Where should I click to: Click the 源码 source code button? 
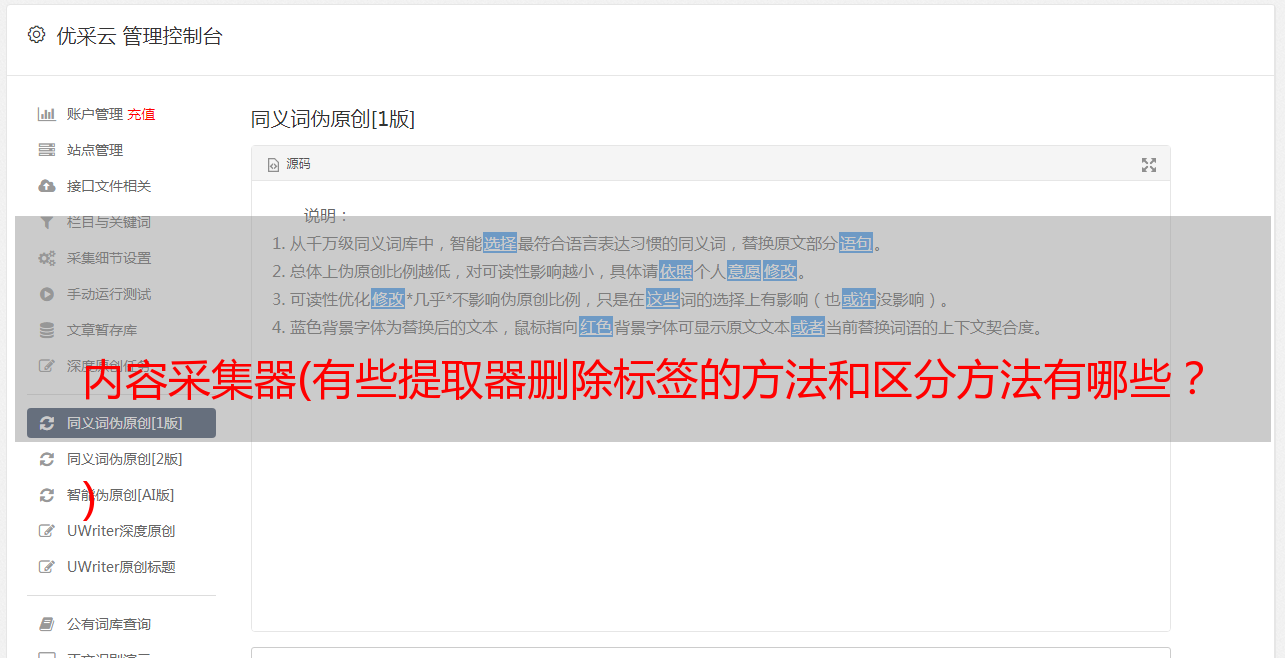coord(289,164)
